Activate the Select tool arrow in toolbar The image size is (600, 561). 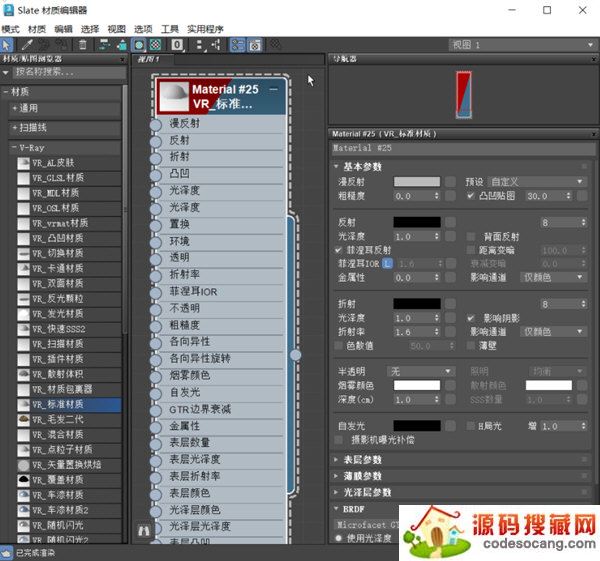7,45
